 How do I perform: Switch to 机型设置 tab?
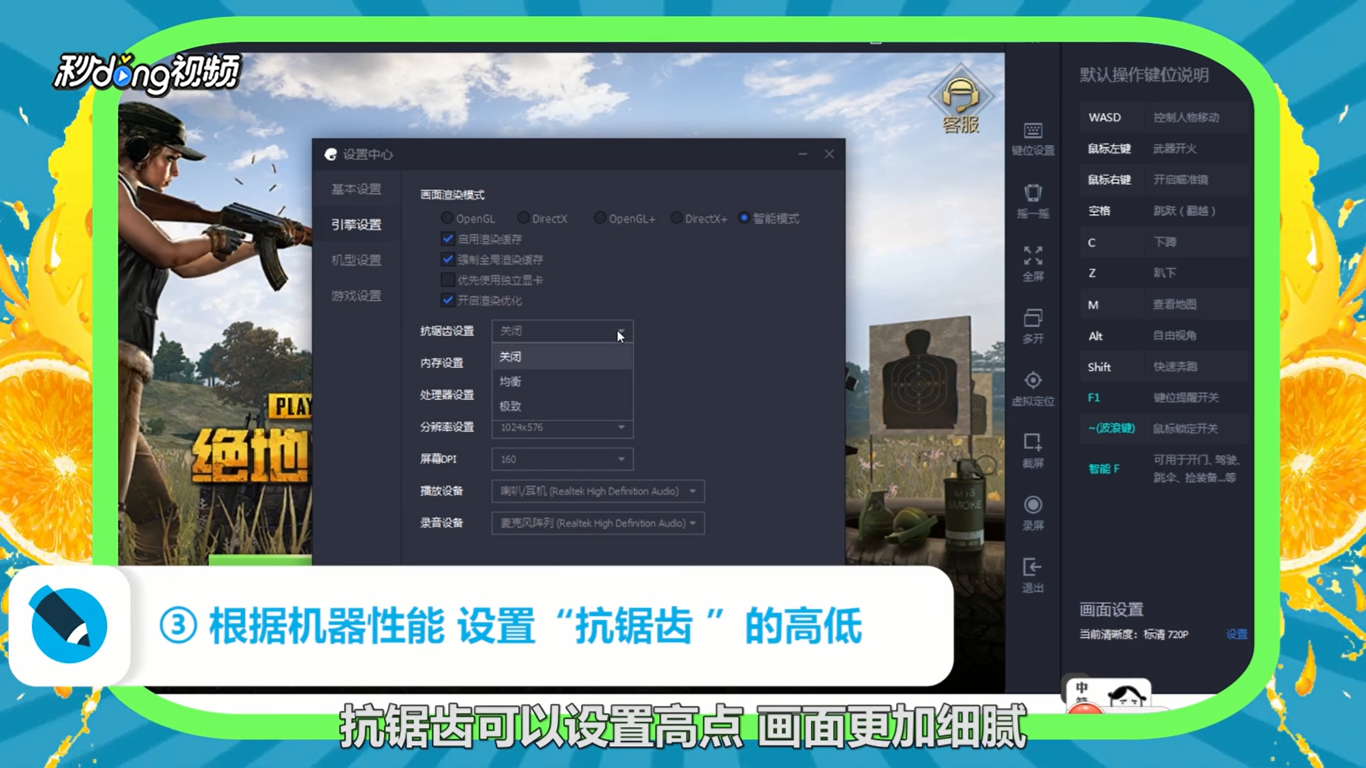click(357, 260)
